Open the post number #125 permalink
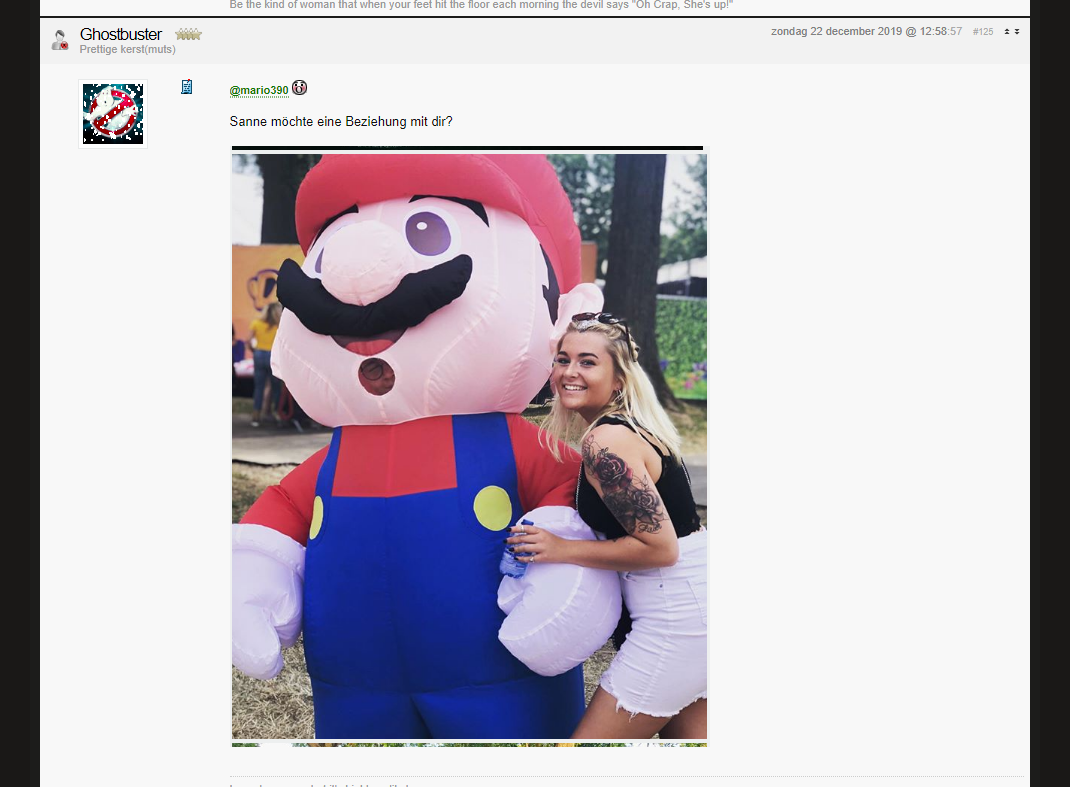This screenshot has height=787, width=1070. pyautogui.click(x=983, y=32)
